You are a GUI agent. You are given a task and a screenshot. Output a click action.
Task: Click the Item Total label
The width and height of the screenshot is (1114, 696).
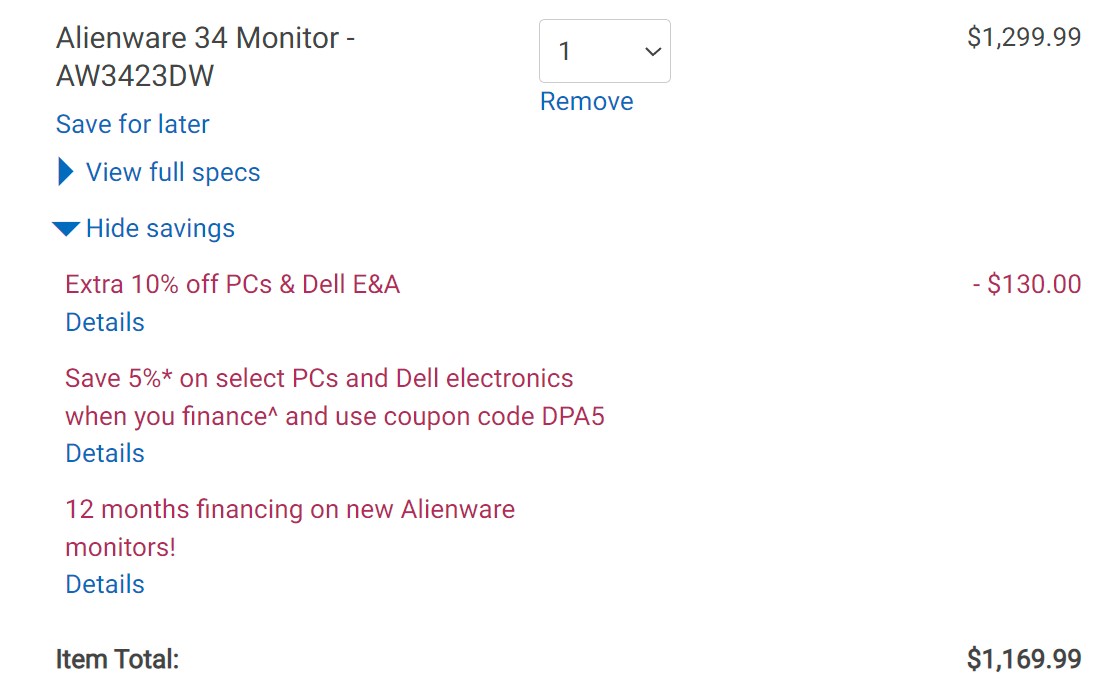coord(117,660)
